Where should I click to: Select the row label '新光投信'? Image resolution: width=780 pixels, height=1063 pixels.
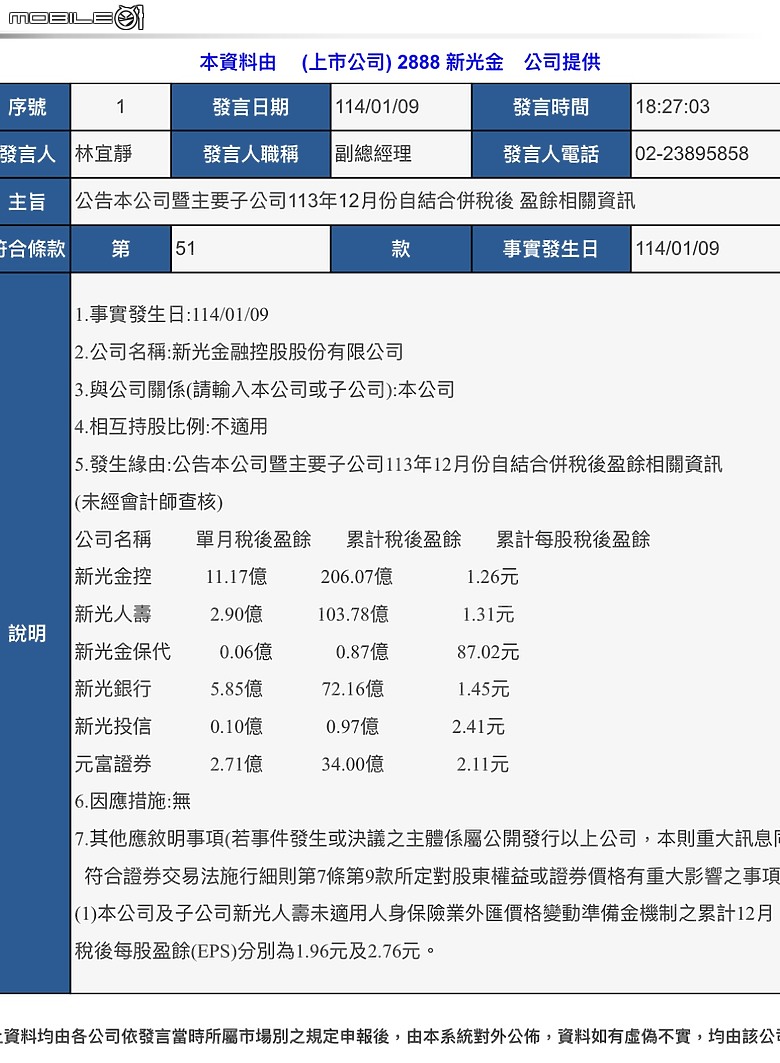pyautogui.click(x=113, y=727)
